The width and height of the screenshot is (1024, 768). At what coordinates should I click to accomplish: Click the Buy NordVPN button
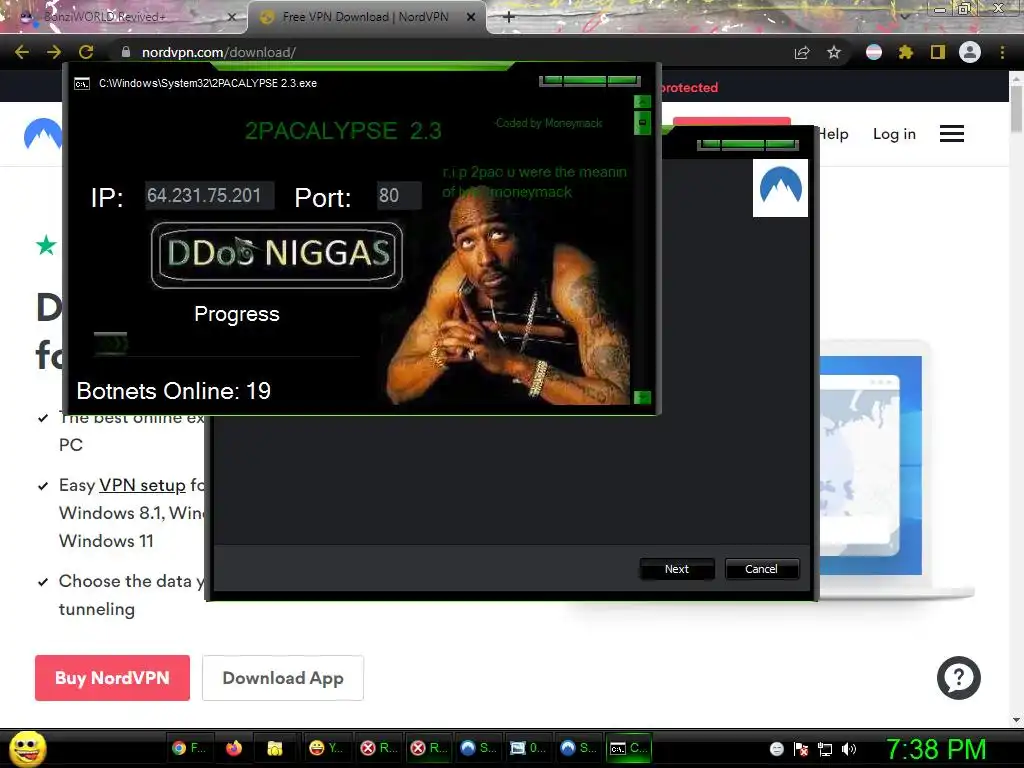pyautogui.click(x=112, y=678)
